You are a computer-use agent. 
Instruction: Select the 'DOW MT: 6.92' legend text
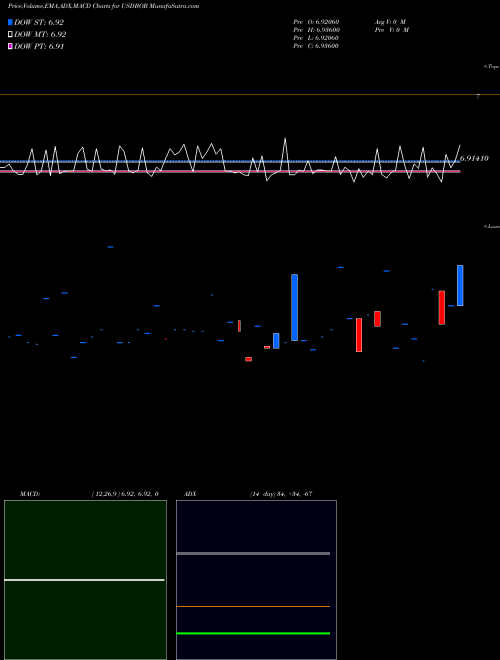point(40,35)
